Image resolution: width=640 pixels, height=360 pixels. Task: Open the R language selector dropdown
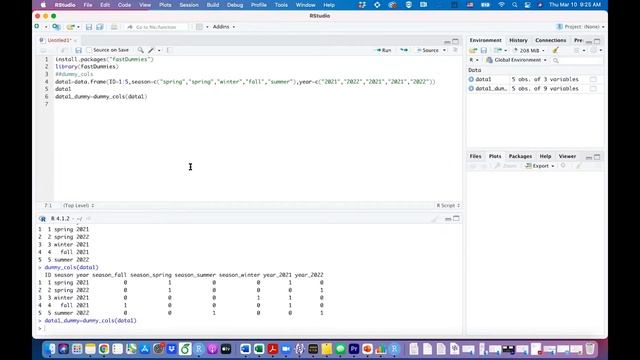(473, 60)
